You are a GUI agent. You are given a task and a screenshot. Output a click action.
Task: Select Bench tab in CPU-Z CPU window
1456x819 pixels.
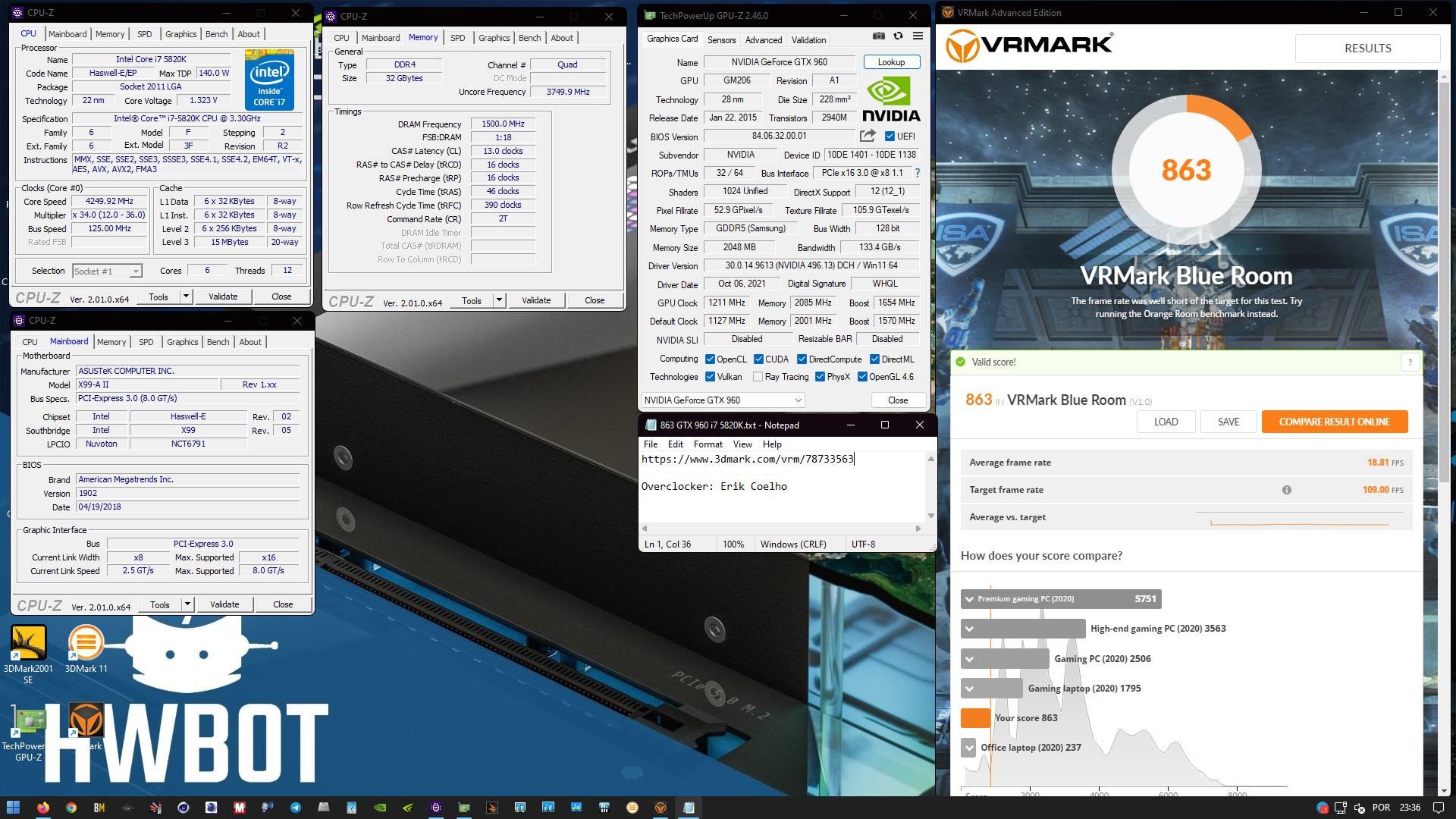(x=216, y=34)
